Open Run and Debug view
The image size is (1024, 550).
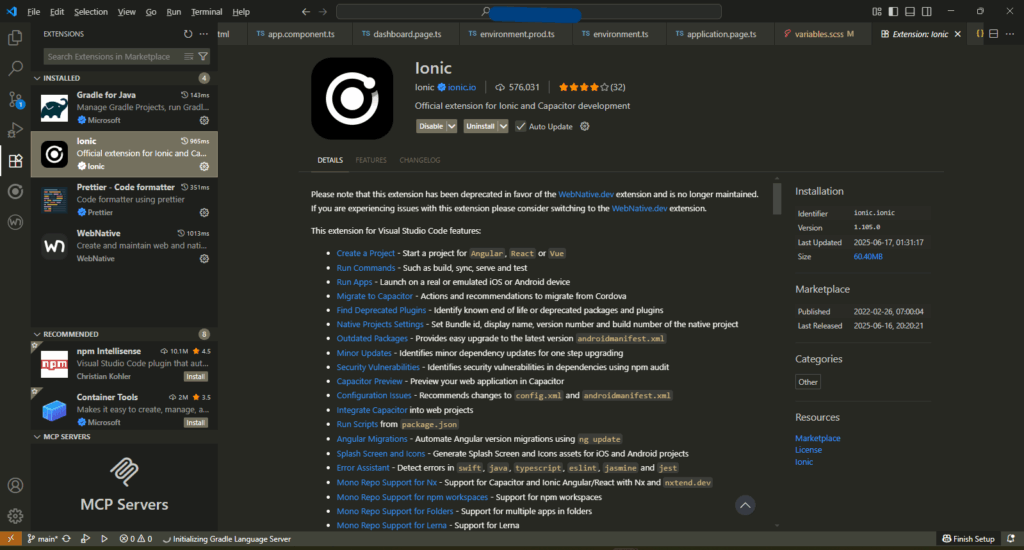click(15, 130)
